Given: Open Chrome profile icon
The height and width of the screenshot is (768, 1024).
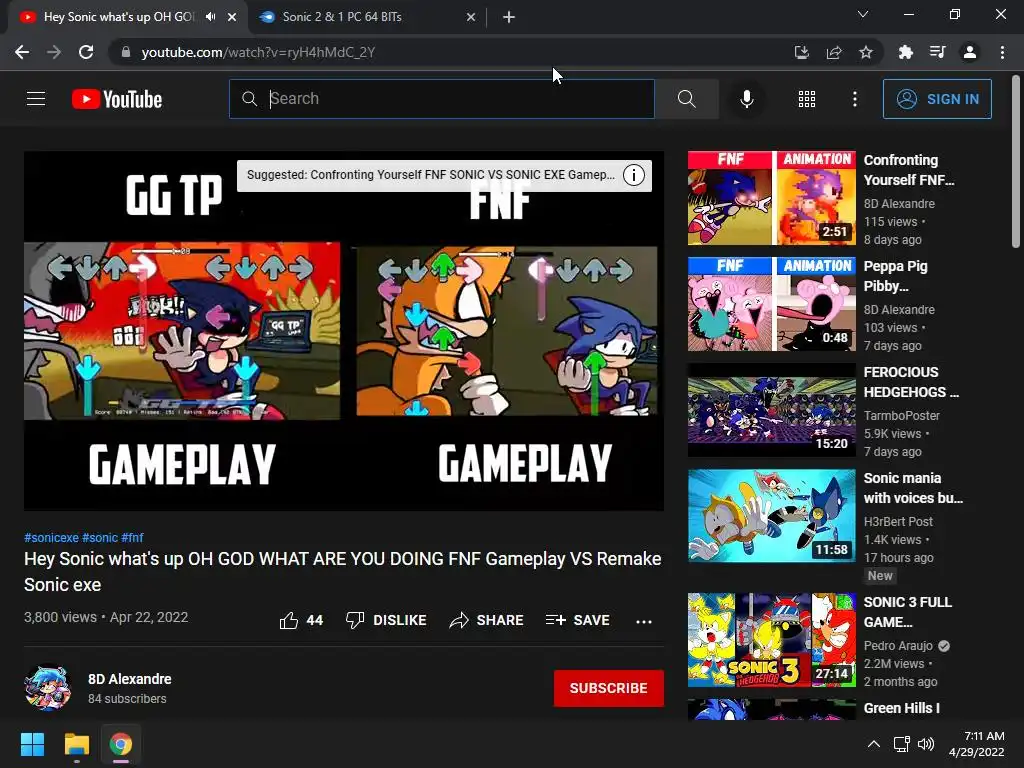Looking at the screenshot, I should [x=970, y=52].
